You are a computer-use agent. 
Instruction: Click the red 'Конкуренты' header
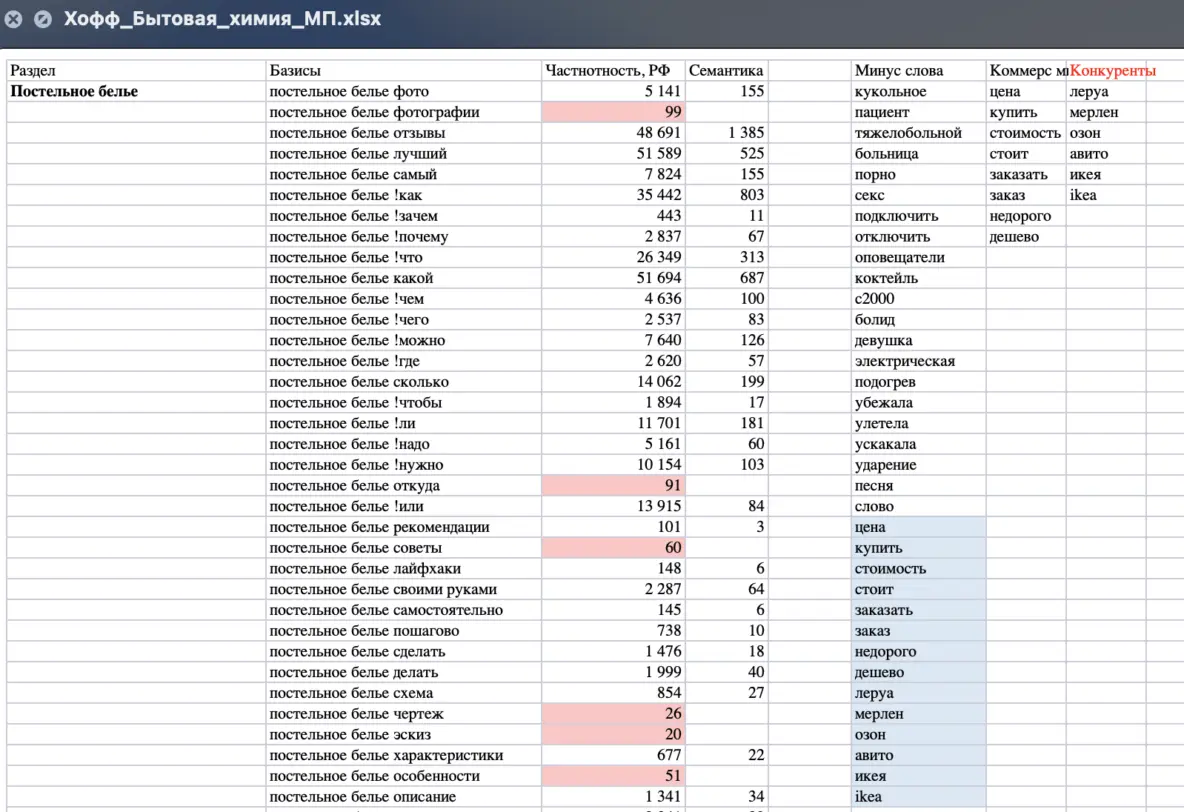click(1112, 71)
